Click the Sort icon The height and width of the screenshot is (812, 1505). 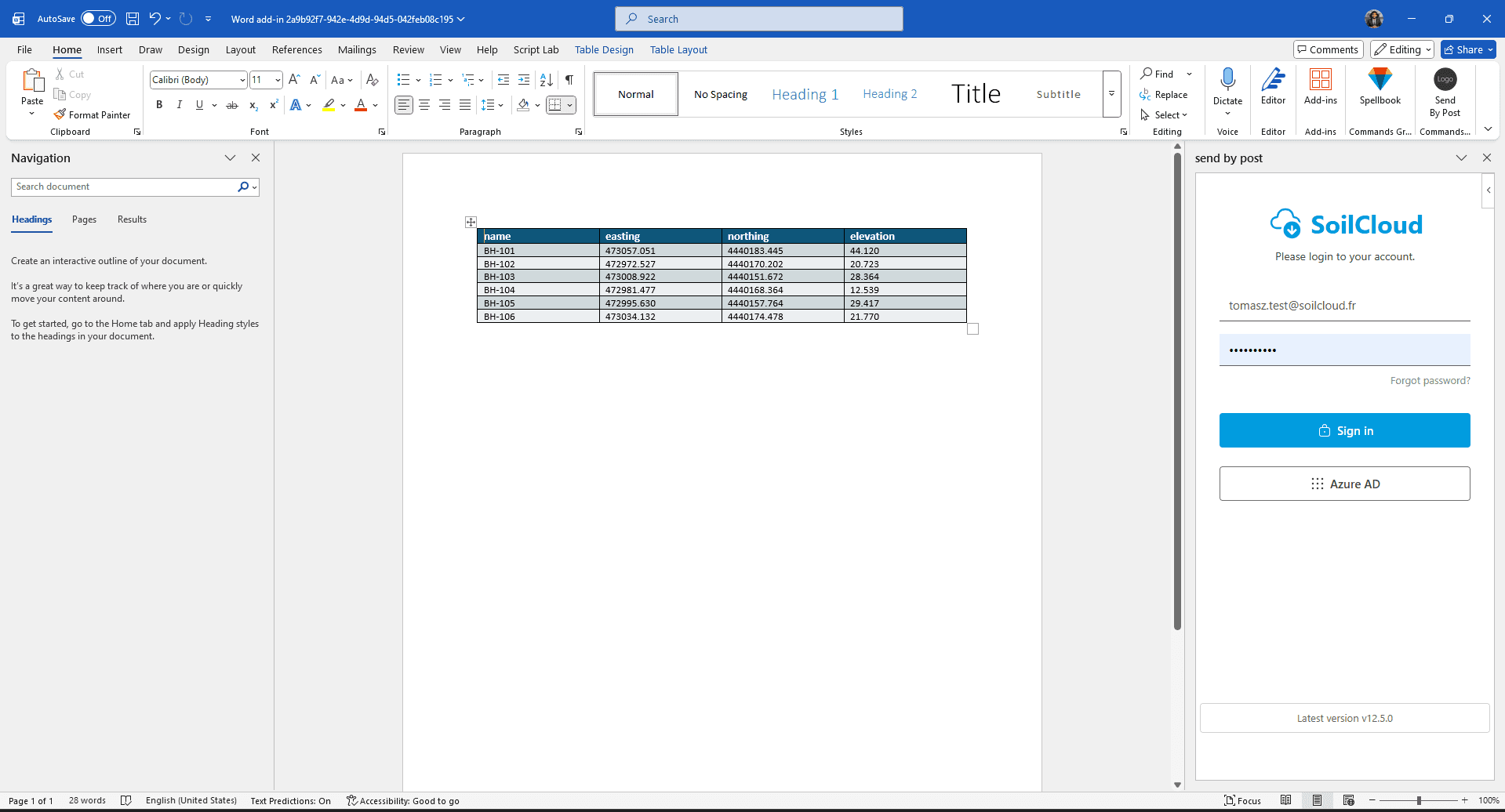pyautogui.click(x=547, y=80)
